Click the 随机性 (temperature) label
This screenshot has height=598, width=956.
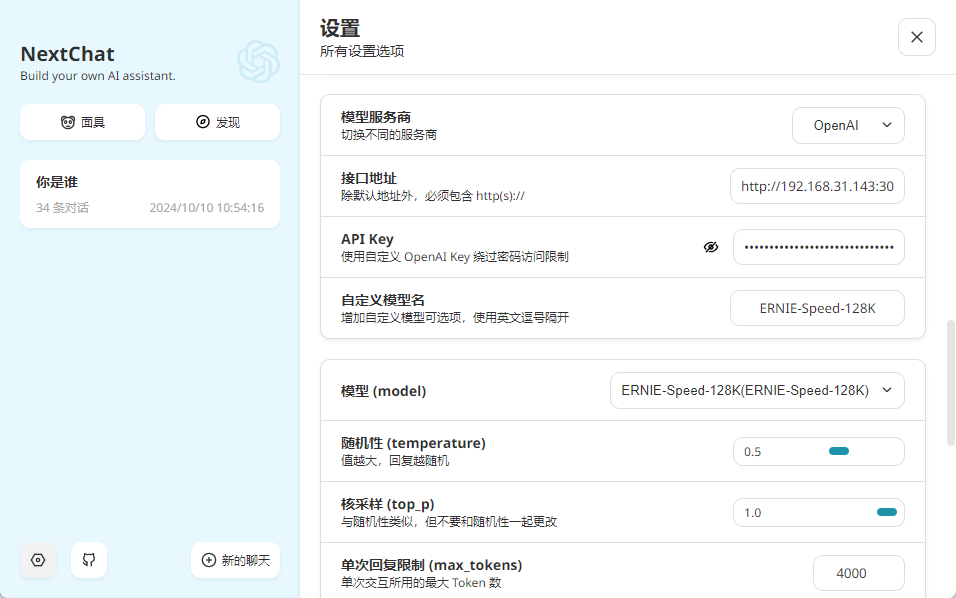point(413,443)
